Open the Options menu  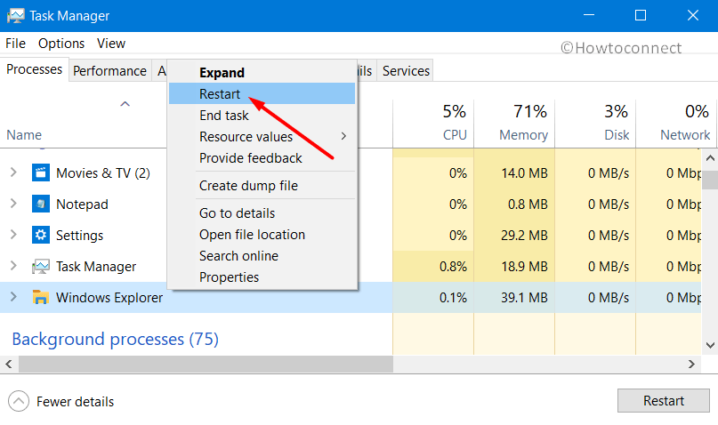coord(61,44)
